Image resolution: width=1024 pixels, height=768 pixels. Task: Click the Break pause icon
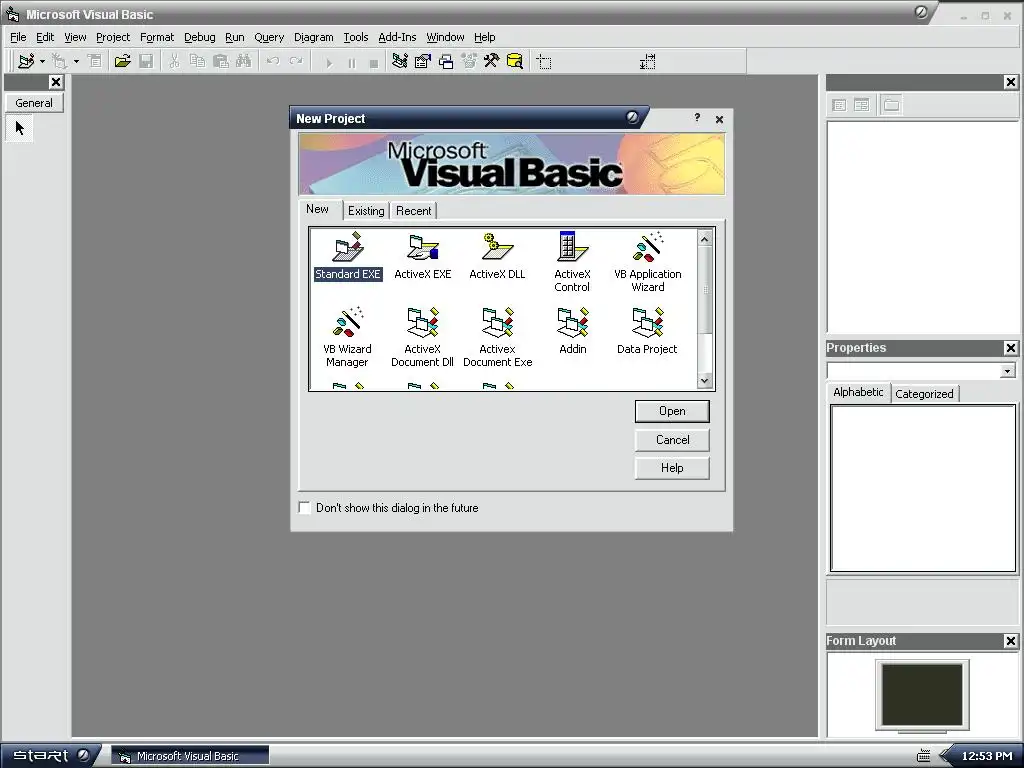pyautogui.click(x=351, y=63)
